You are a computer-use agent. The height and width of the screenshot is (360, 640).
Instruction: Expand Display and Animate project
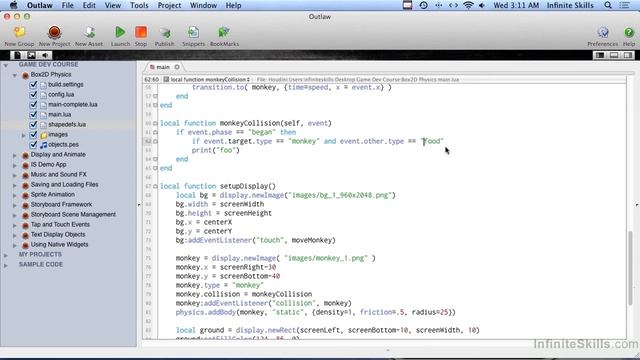(15, 155)
